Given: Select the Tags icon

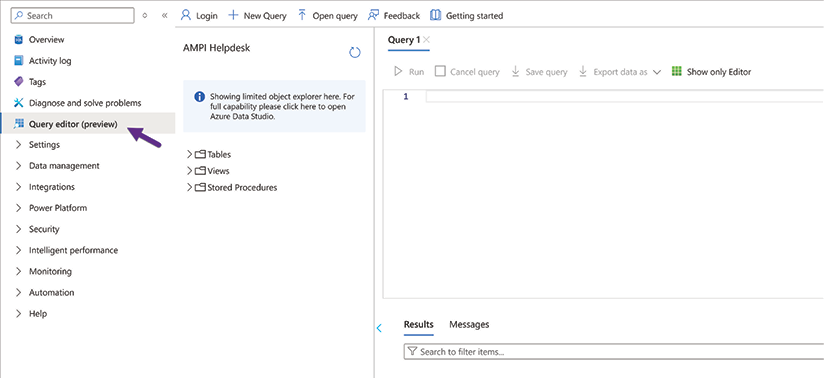Looking at the screenshot, I should (x=18, y=82).
